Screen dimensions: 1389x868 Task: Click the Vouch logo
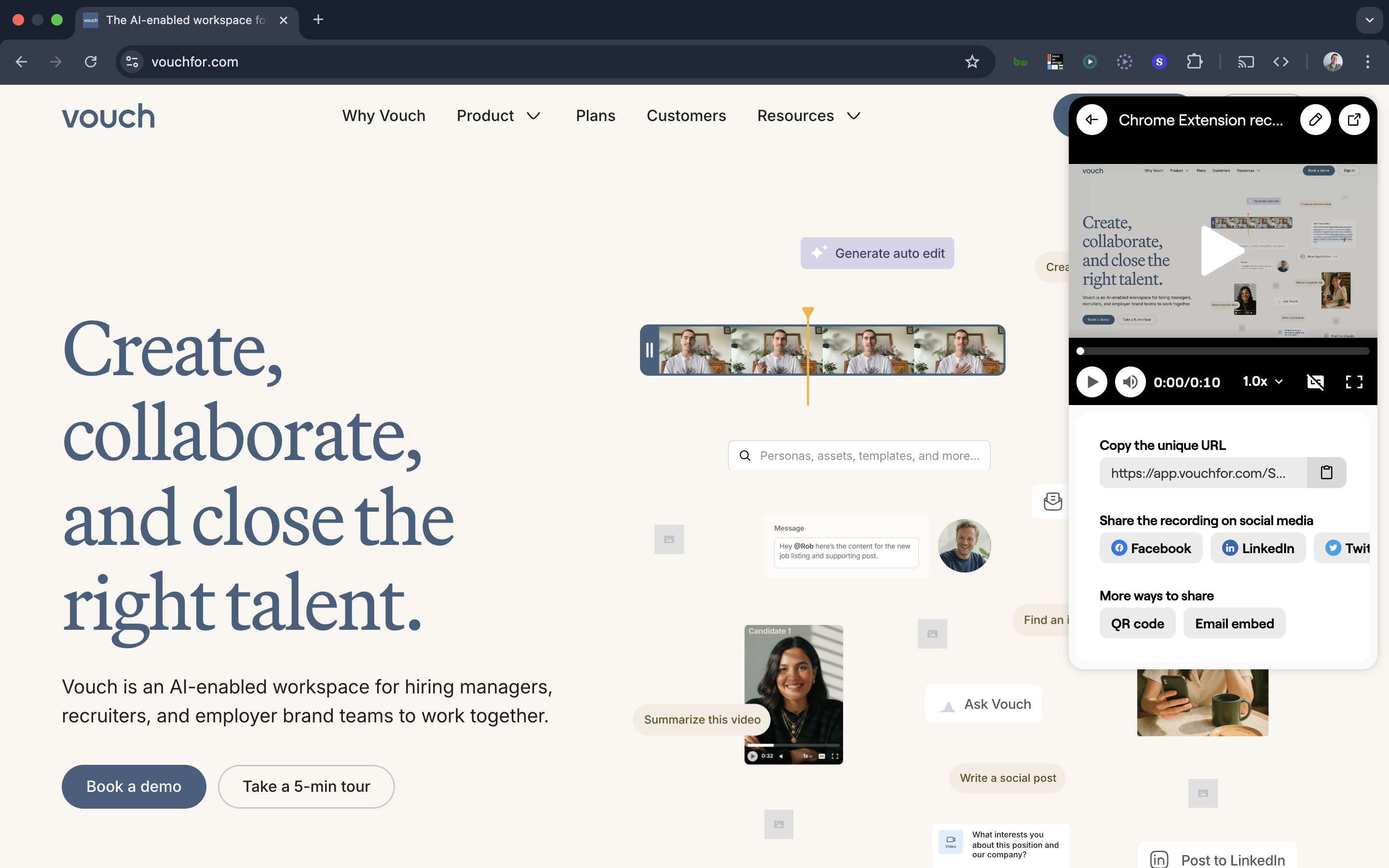coord(108,116)
